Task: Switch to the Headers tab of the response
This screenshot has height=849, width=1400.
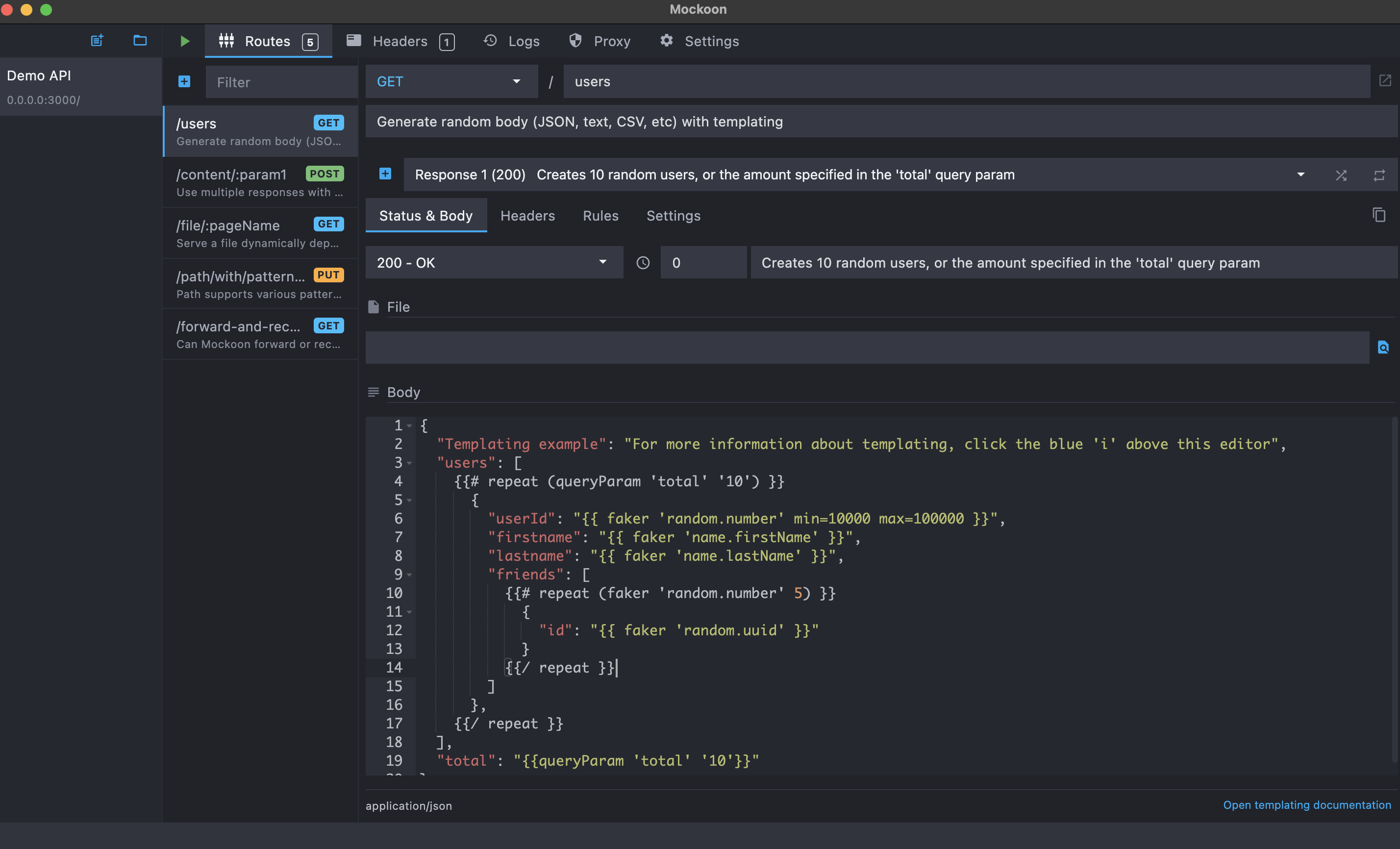Action: (528, 215)
